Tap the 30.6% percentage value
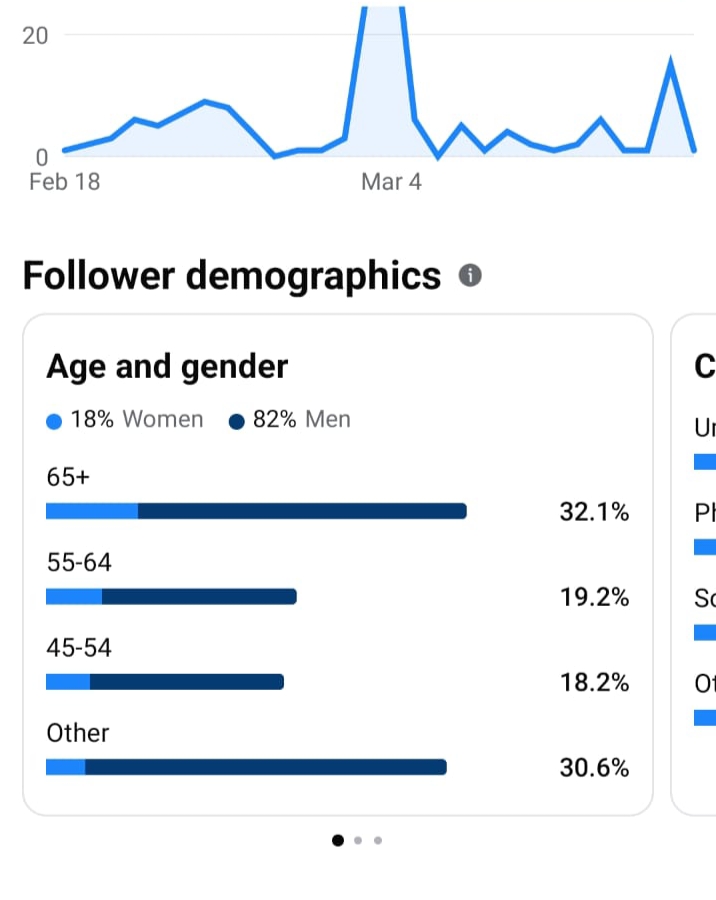Image resolution: width=716 pixels, height=900 pixels. click(594, 768)
